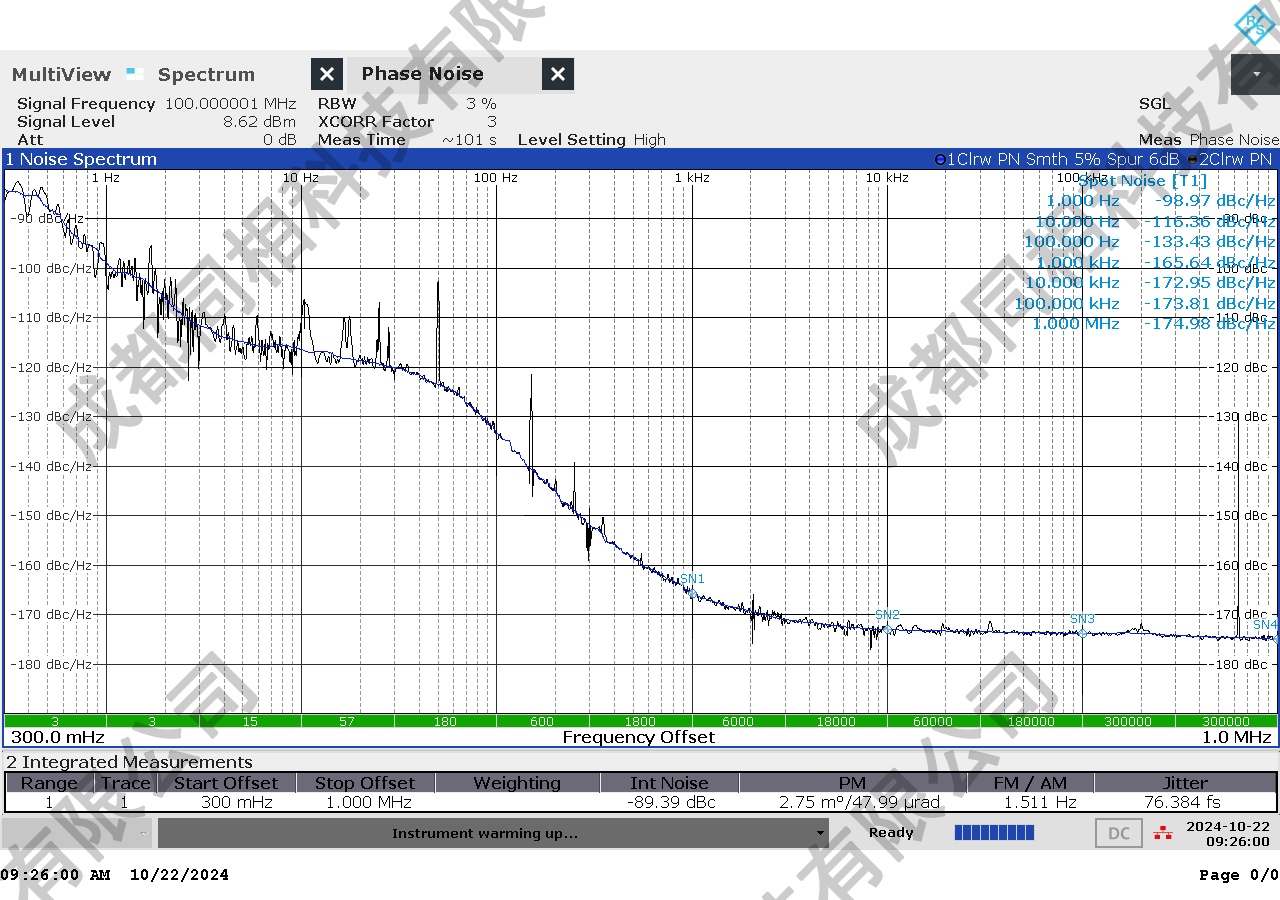
Task: Select the SN1 spot noise marker
Action: point(692,592)
